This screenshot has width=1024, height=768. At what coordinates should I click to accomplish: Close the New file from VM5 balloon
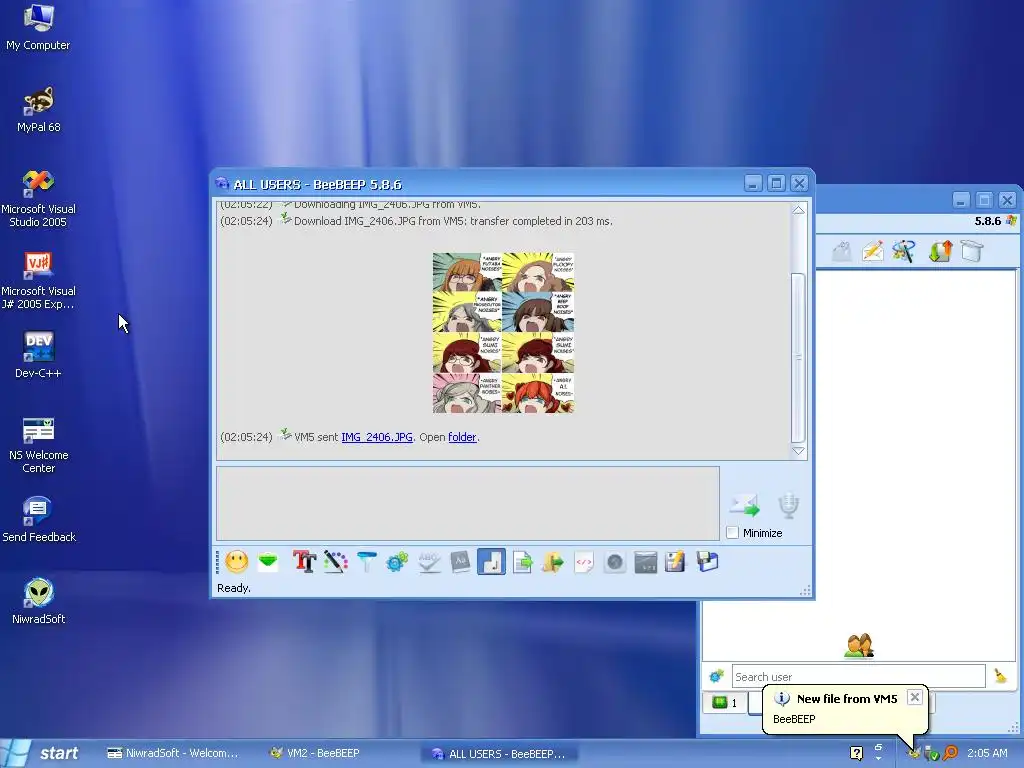point(915,697)
